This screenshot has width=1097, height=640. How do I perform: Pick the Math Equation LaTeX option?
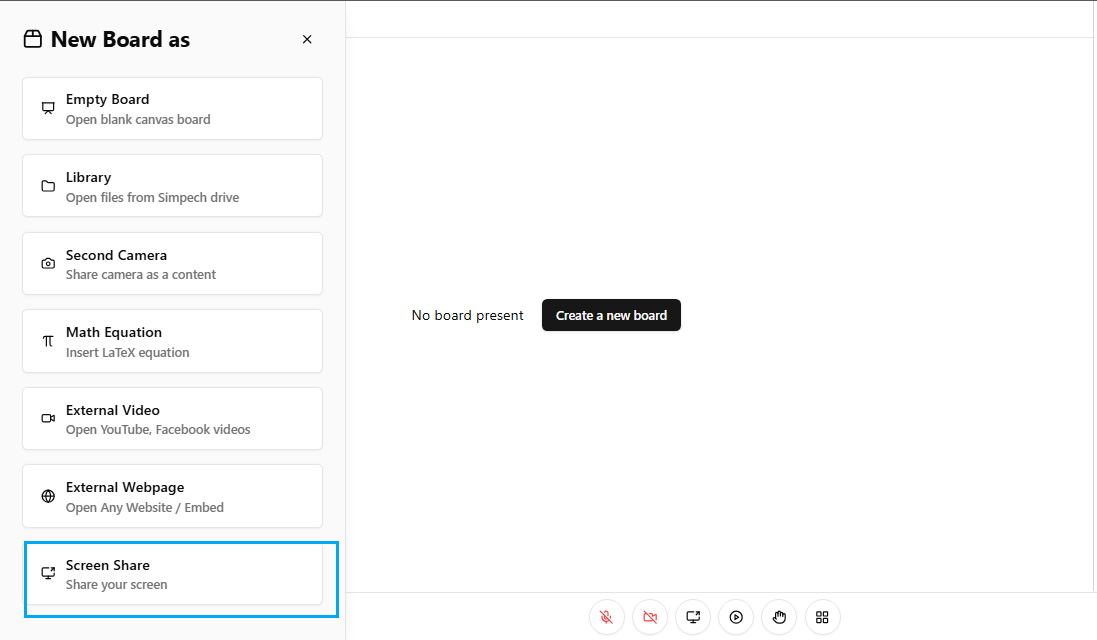tap(172, 341)
